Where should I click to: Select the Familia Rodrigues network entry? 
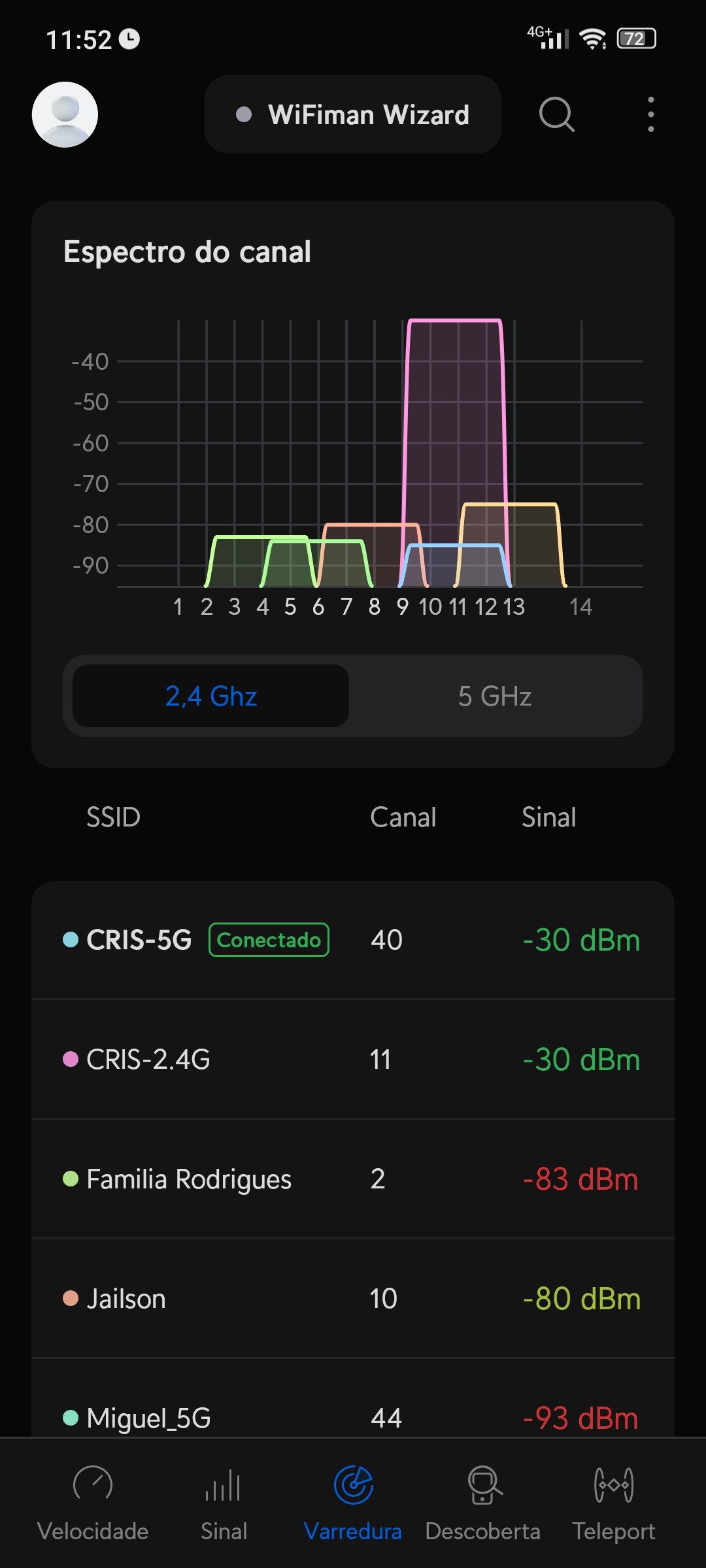(353, 1179)
